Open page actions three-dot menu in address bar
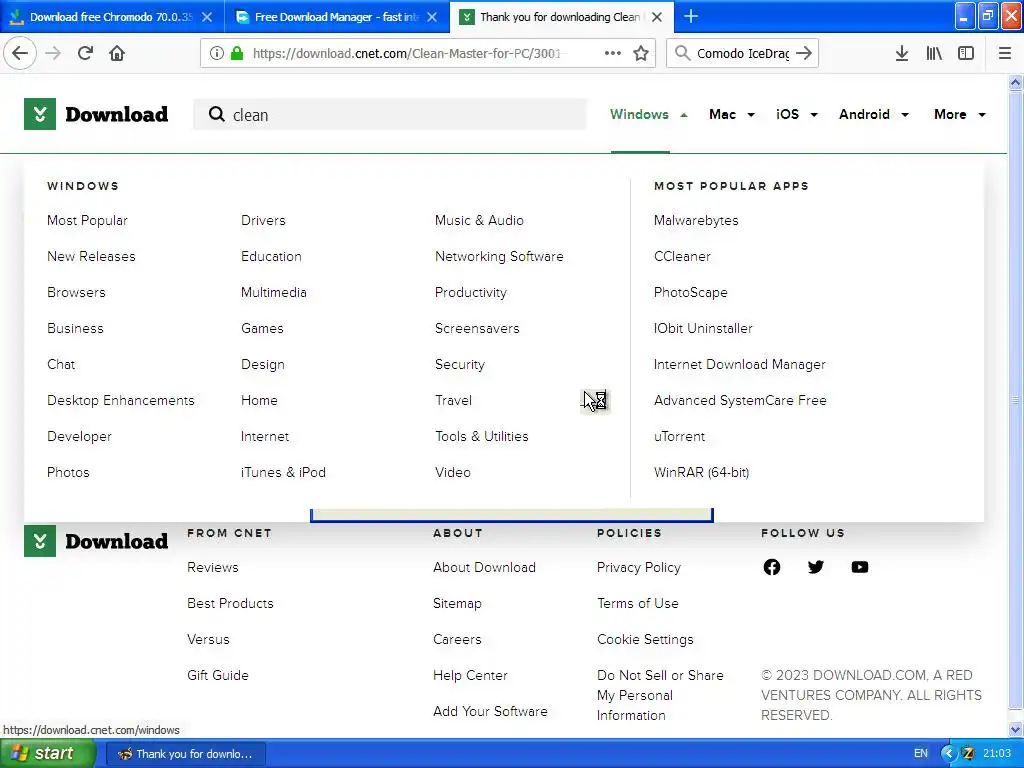 (x=613, y=53)
